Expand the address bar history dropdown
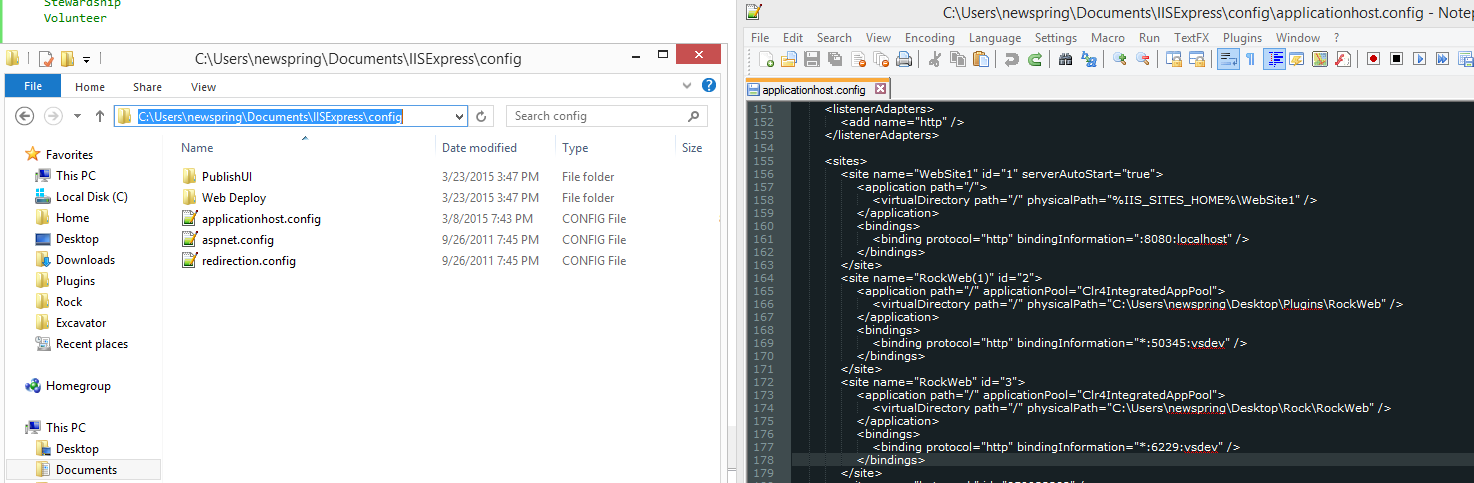 (x=460, y=117)
